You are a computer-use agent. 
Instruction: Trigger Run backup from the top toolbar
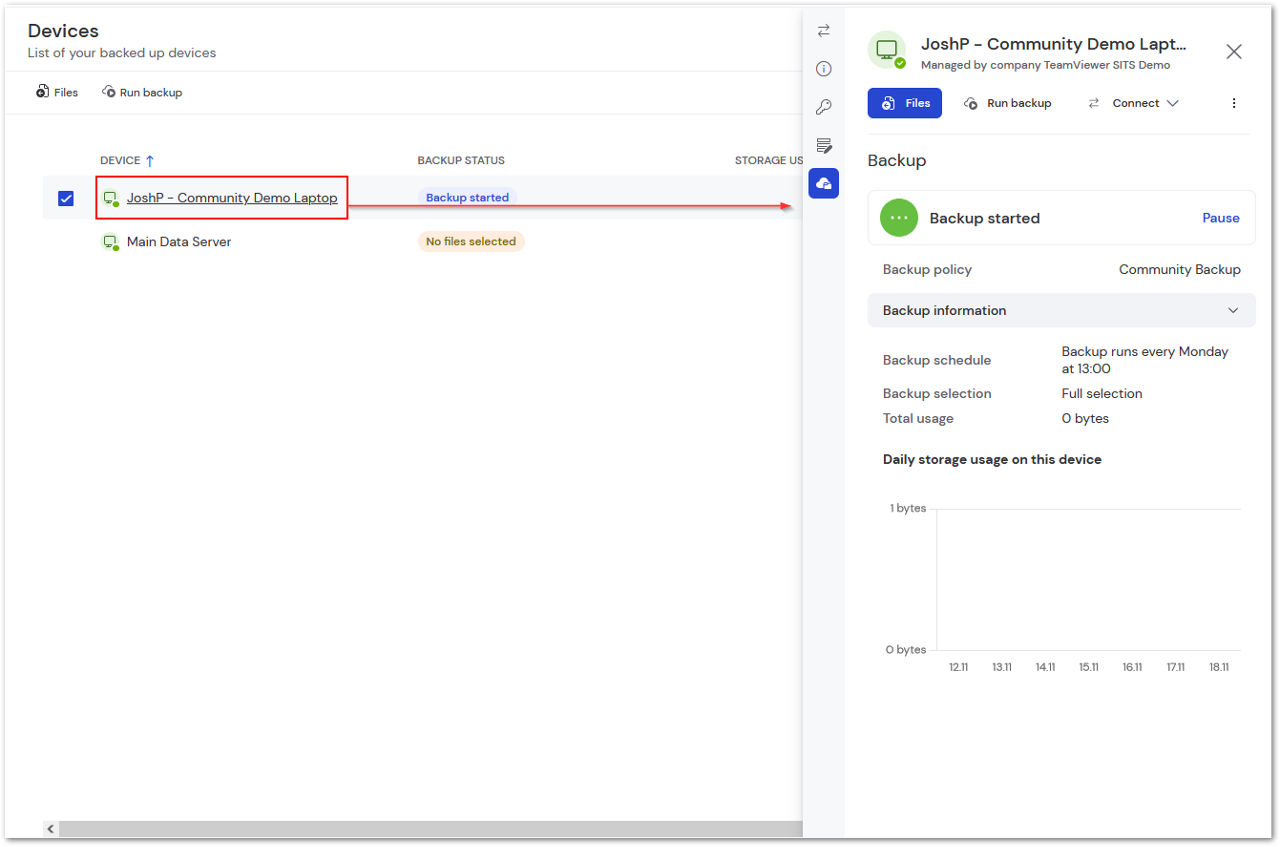(141, 91)
